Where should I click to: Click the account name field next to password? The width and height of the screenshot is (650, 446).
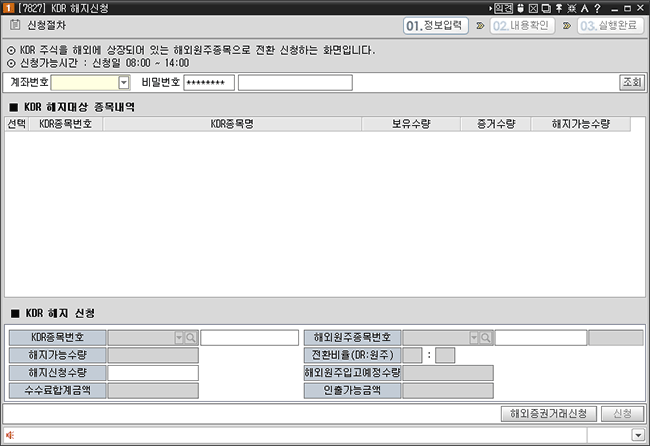295,82
